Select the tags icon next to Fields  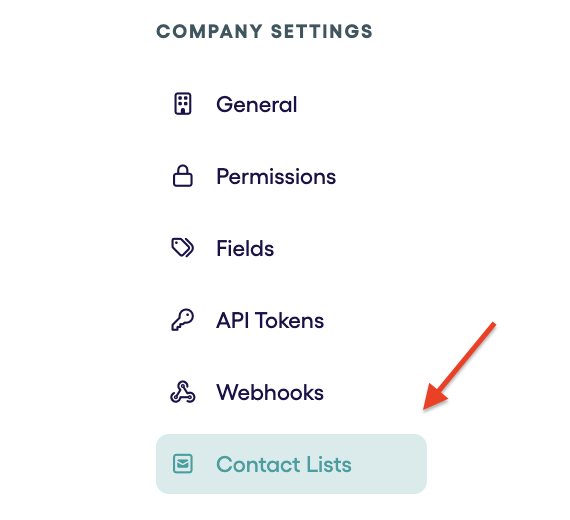pyautogui.click(x=182, y=248)
